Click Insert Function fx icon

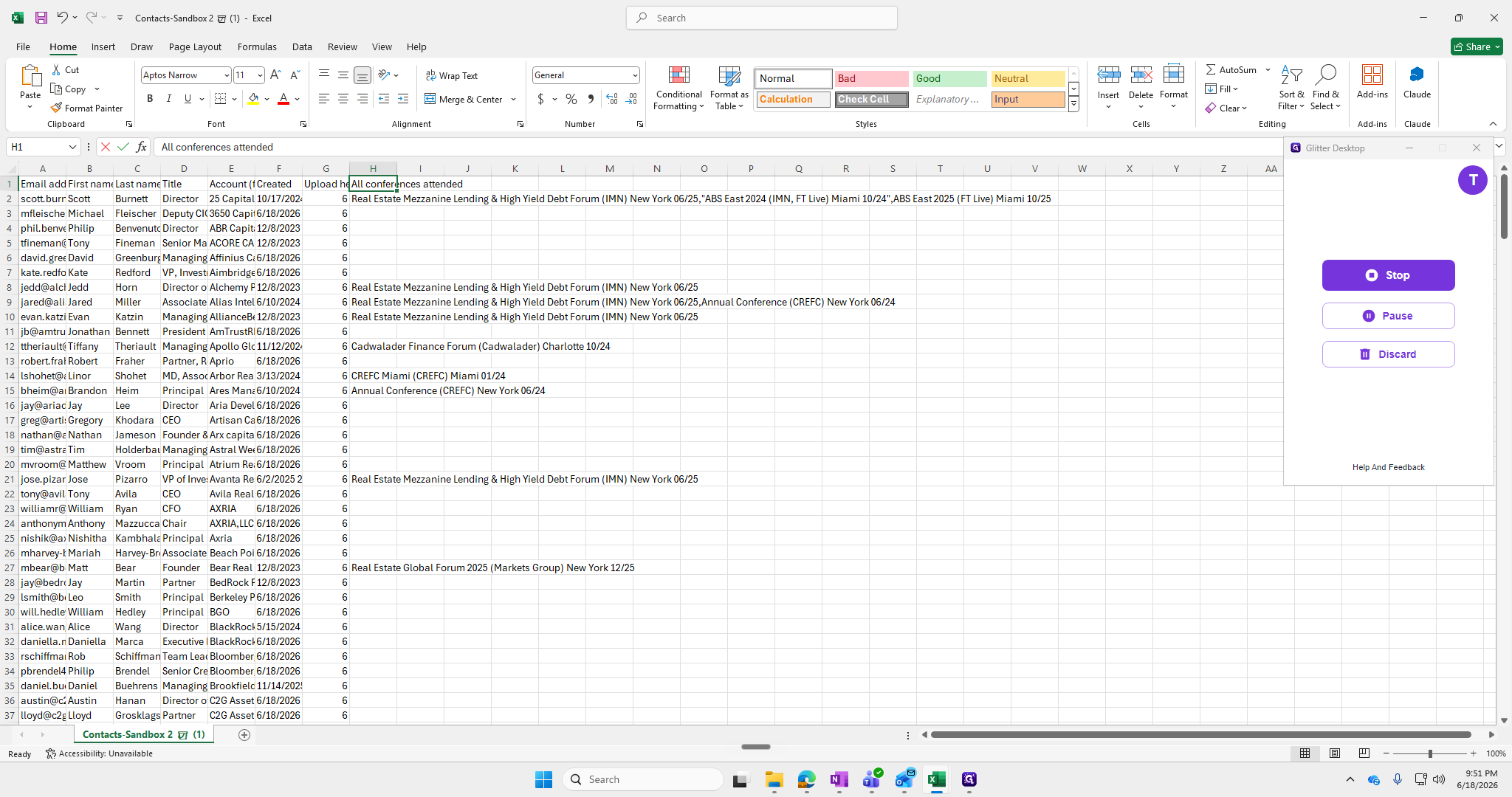142,147
